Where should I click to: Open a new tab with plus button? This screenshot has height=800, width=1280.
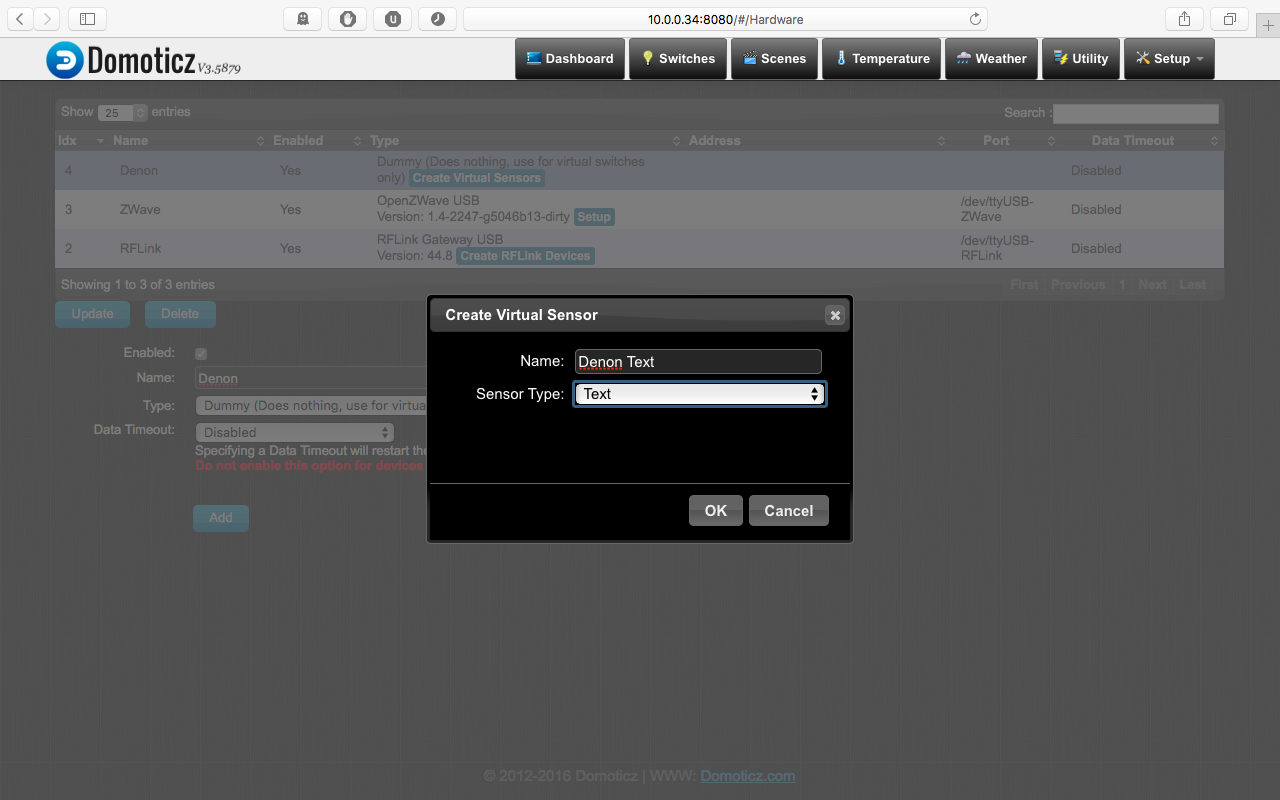1268,26
